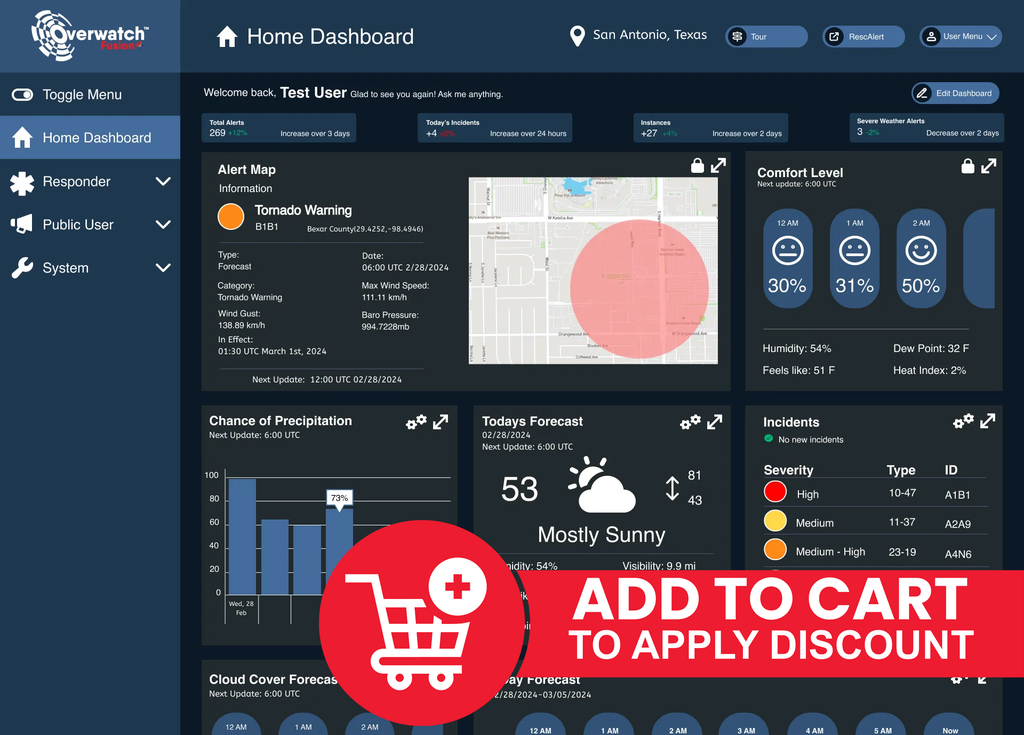This screenshot has width=1024, height=735.
Task: Toggle the lock on Alert Map panel
Action: [x=697, y=166]
